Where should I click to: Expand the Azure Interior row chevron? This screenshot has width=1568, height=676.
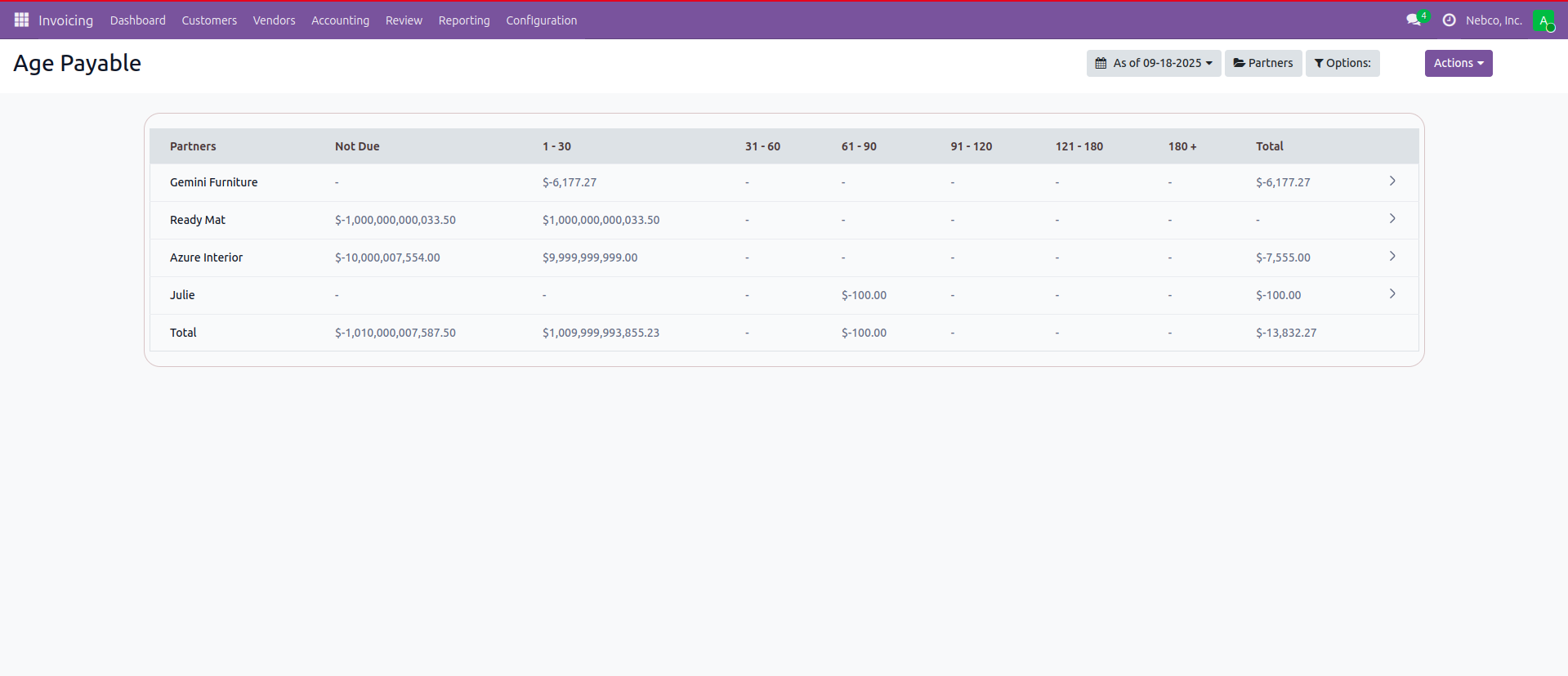[x=1392, y=257]
